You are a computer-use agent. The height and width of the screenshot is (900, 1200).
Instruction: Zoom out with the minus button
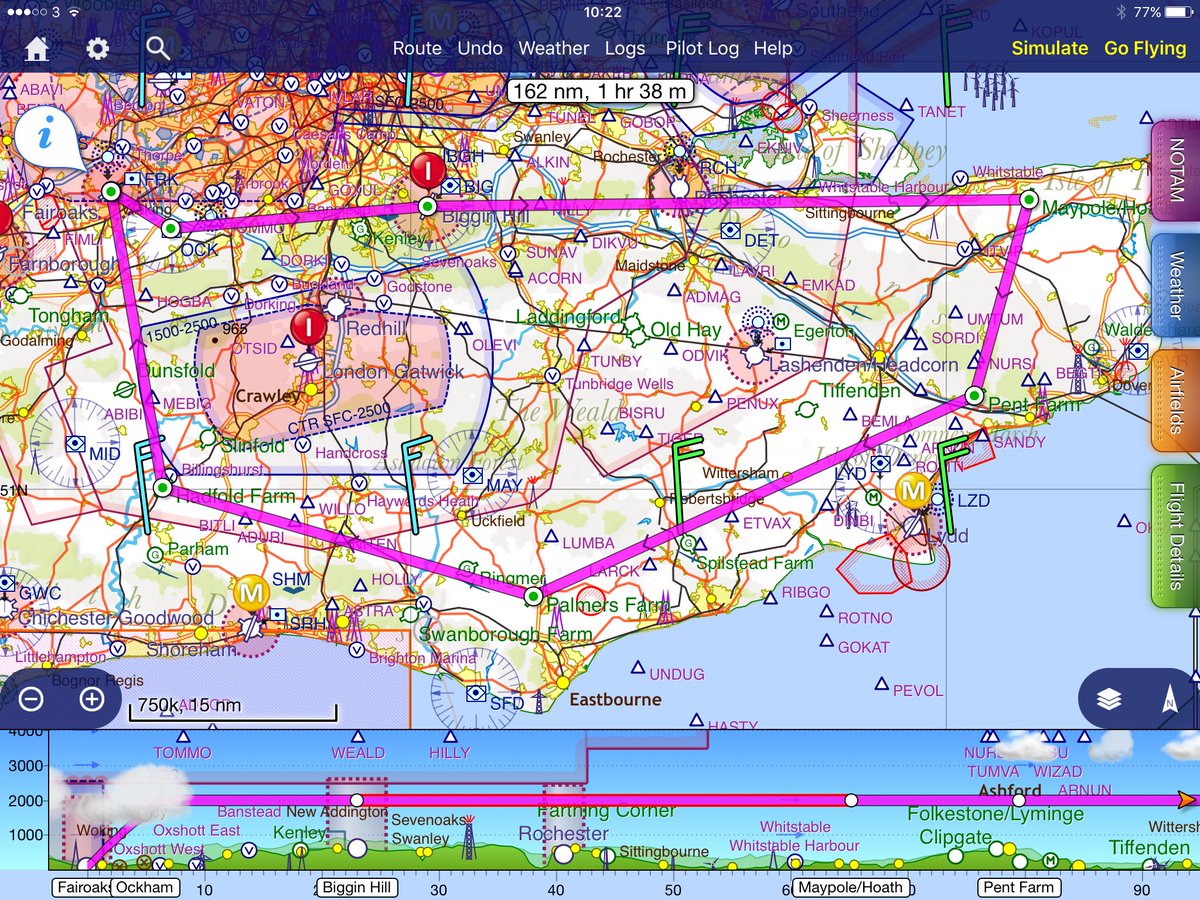(31, 699)
